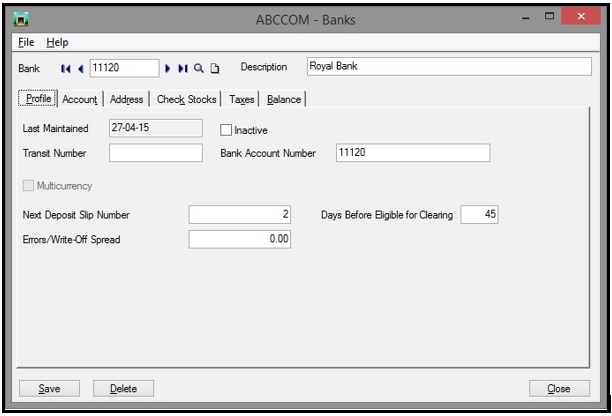Image resolution: width=612 pixels, height=416 pixels.
Task: Go to first bank record
Action: pyautogui.click(x=66, y=69)
